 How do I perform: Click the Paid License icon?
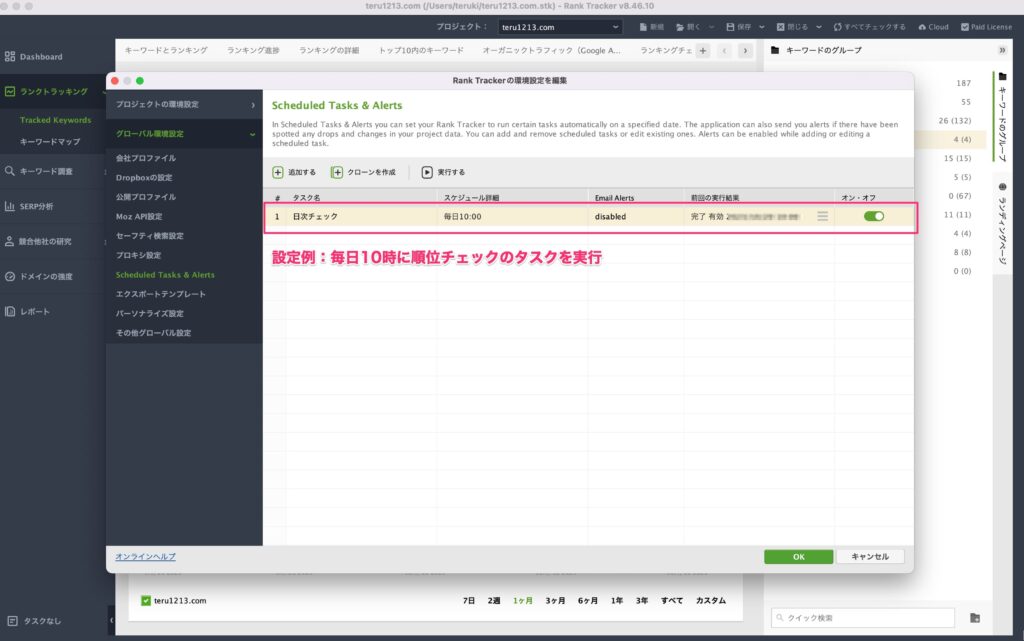pyautogui.click(x=965, y=27)
